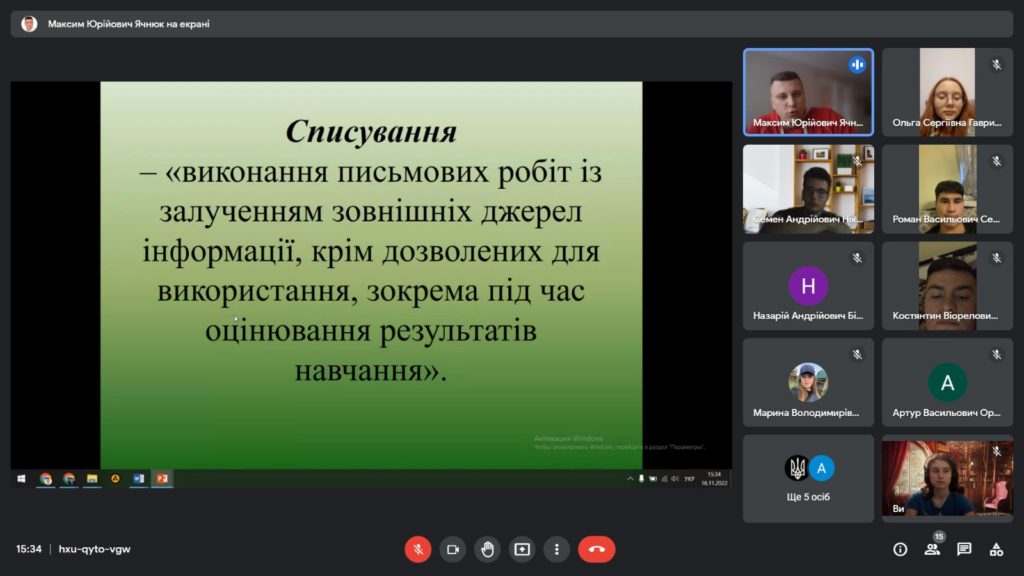Open File Explorer icon in shared taskbar

(92, 479)
